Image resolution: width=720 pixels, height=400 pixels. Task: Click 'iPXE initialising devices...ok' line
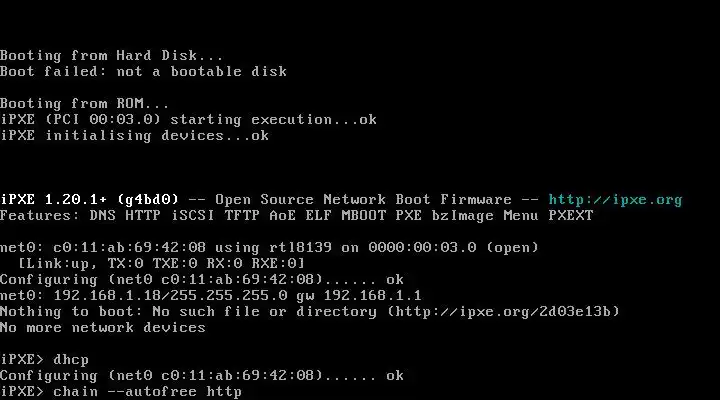click(134, 135)
